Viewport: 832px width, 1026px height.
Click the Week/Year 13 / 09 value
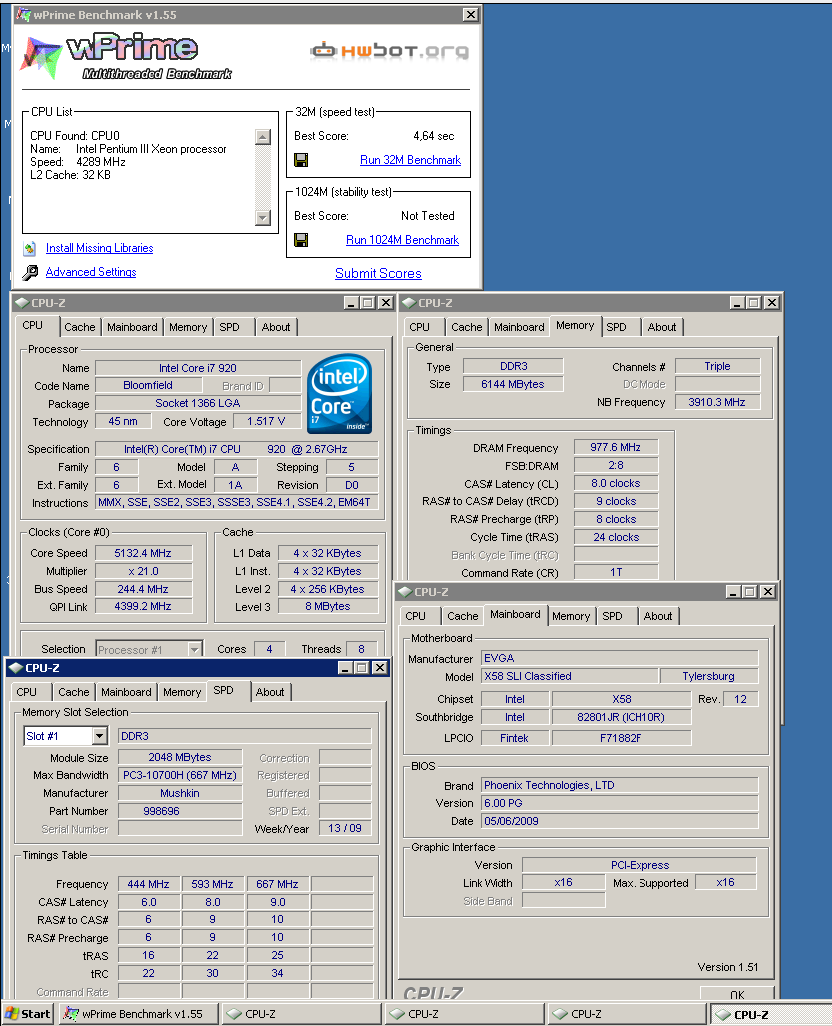click(x=345, y=828)
